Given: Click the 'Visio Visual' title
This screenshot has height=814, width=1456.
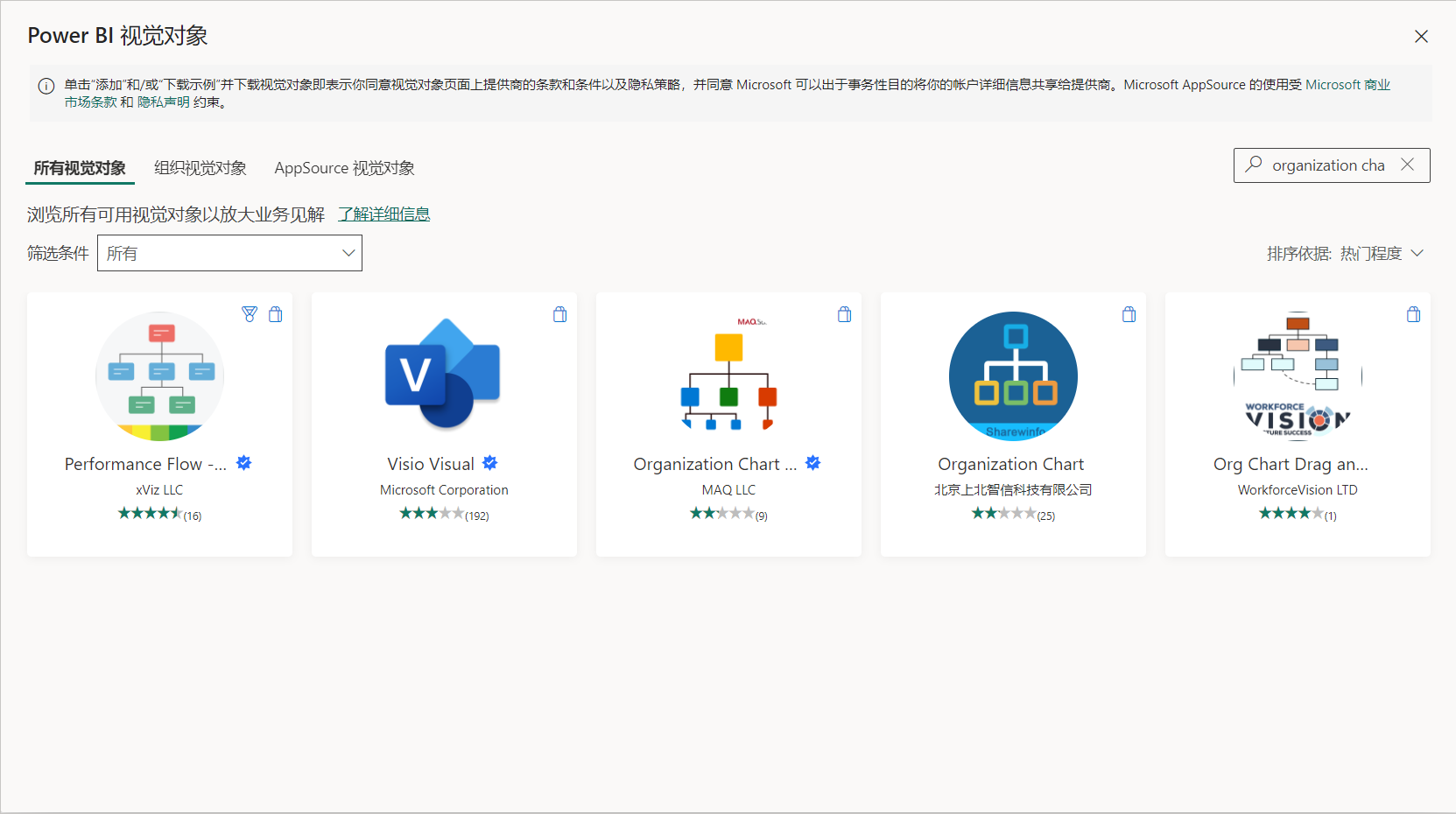Looking at the screenshot, I should point(431,464).
